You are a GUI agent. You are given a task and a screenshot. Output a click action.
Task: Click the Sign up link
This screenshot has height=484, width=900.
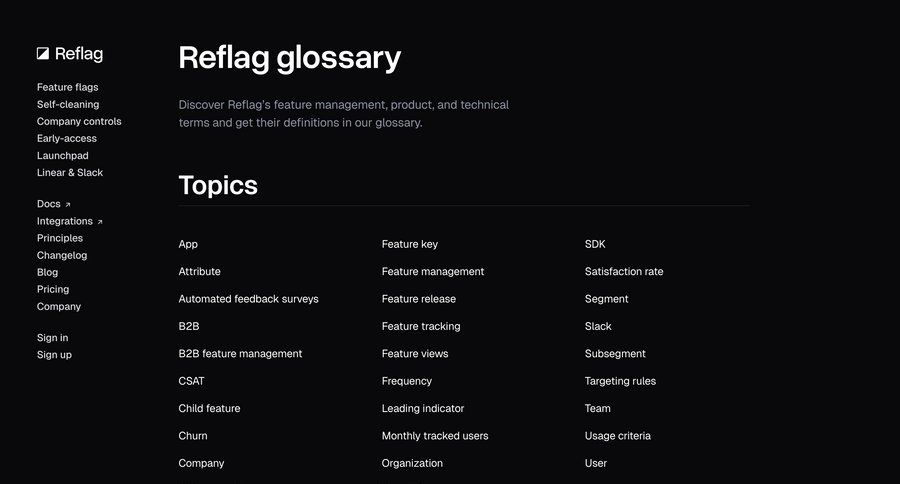[54, 355]
